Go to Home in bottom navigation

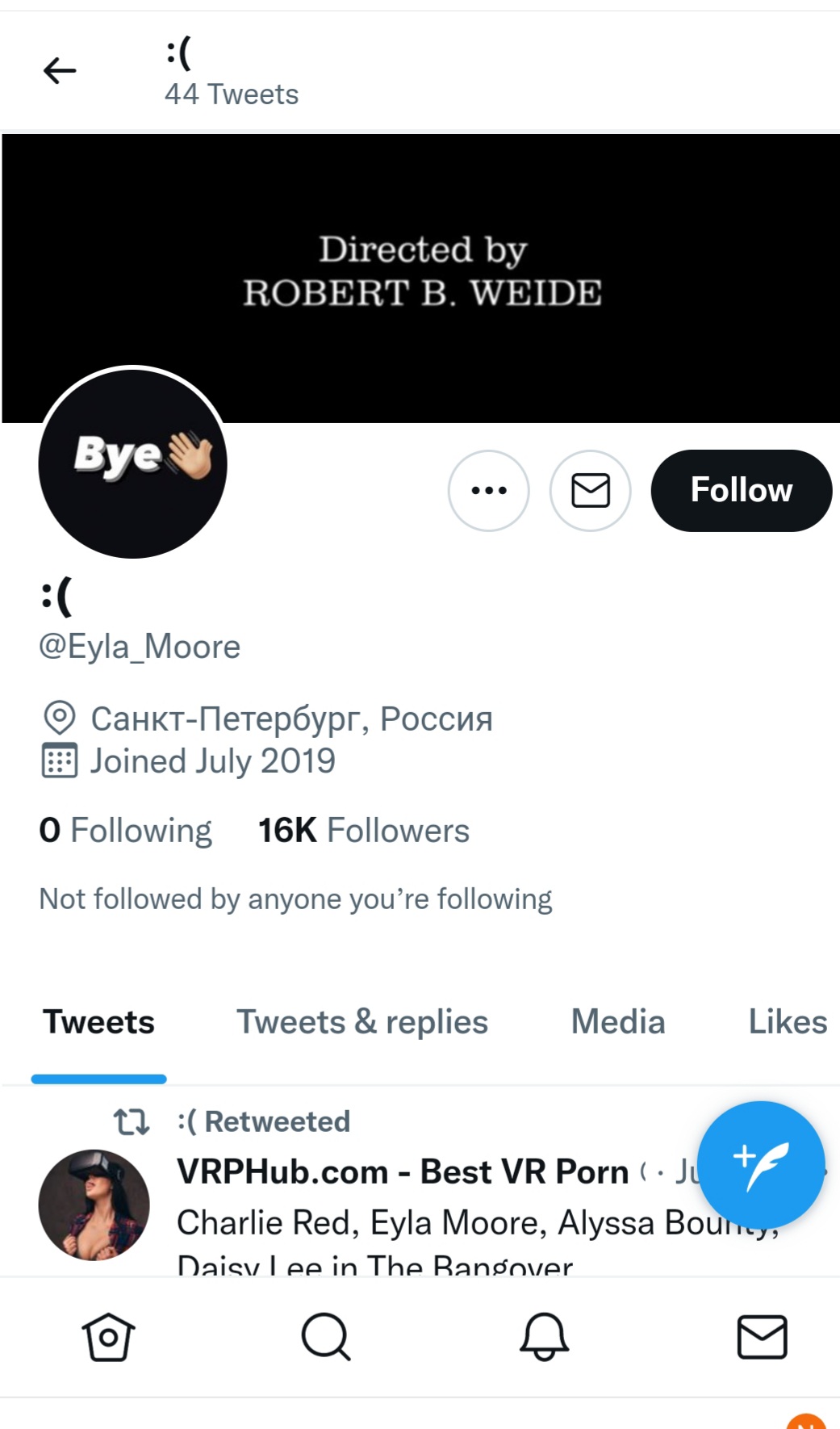(x=108, y=1337)
